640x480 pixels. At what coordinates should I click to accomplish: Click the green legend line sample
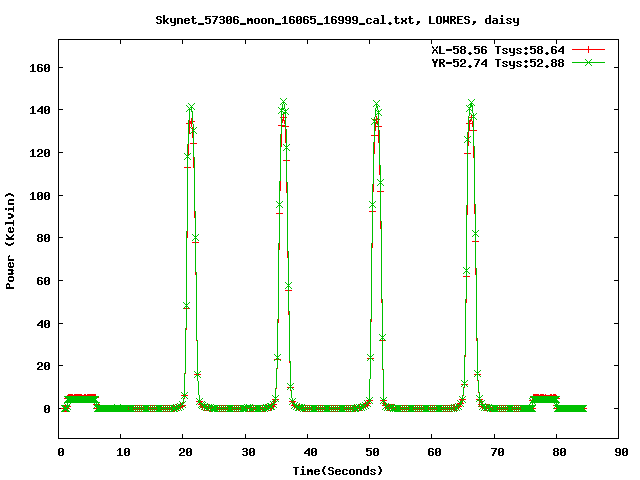(588, 62)
